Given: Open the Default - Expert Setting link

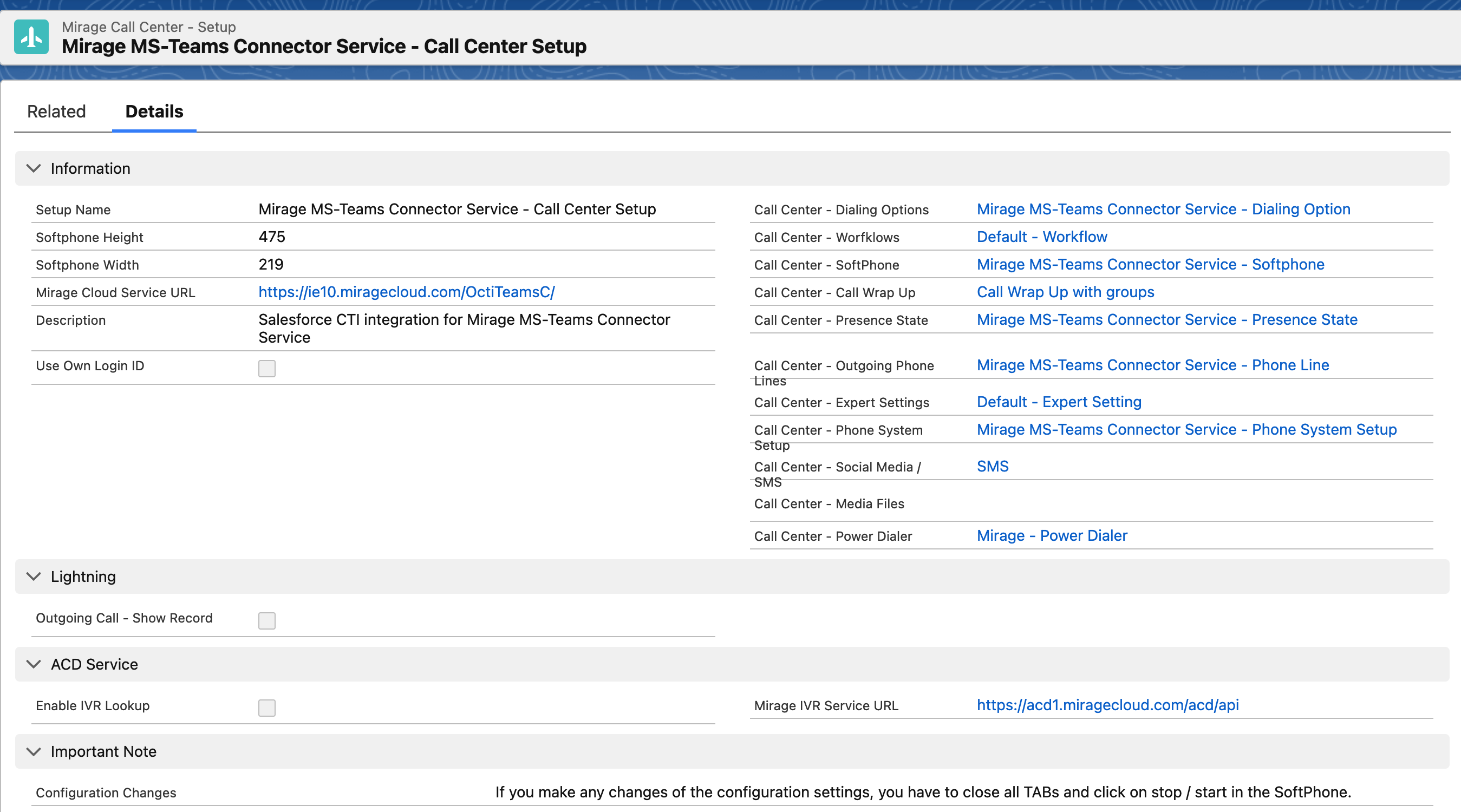Looking at the screenshot, I should [1059, 402].
